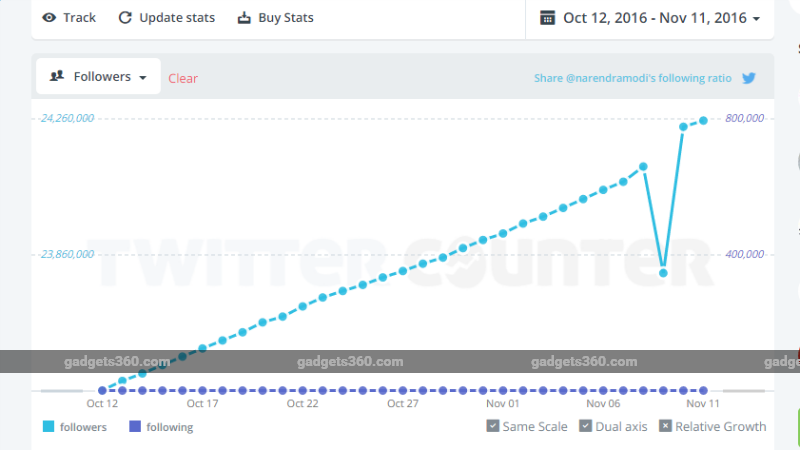Click the following purple legend swatch
This screenshot has height=450, width=800.
pos(135,427)
